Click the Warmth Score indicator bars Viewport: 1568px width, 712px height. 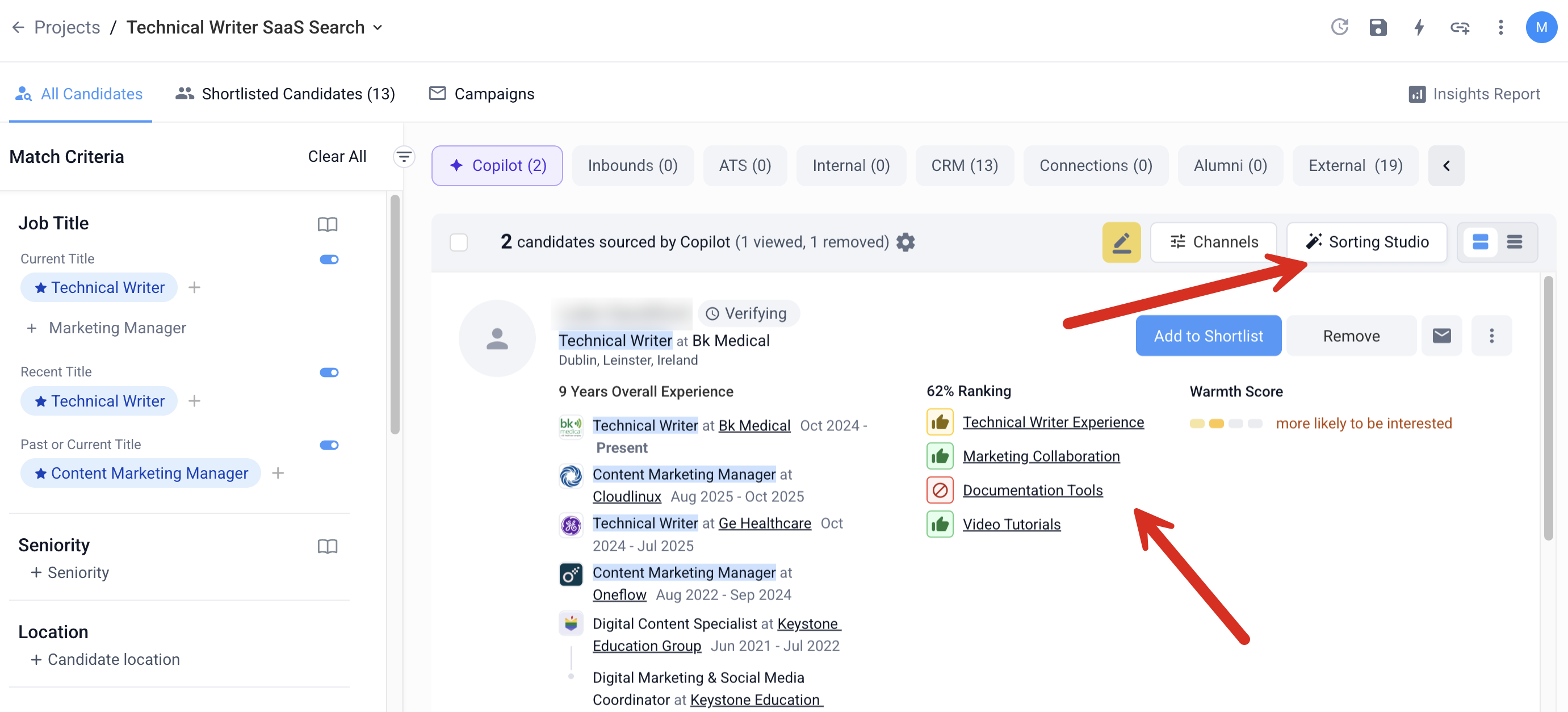click(x=1226, y=424)
